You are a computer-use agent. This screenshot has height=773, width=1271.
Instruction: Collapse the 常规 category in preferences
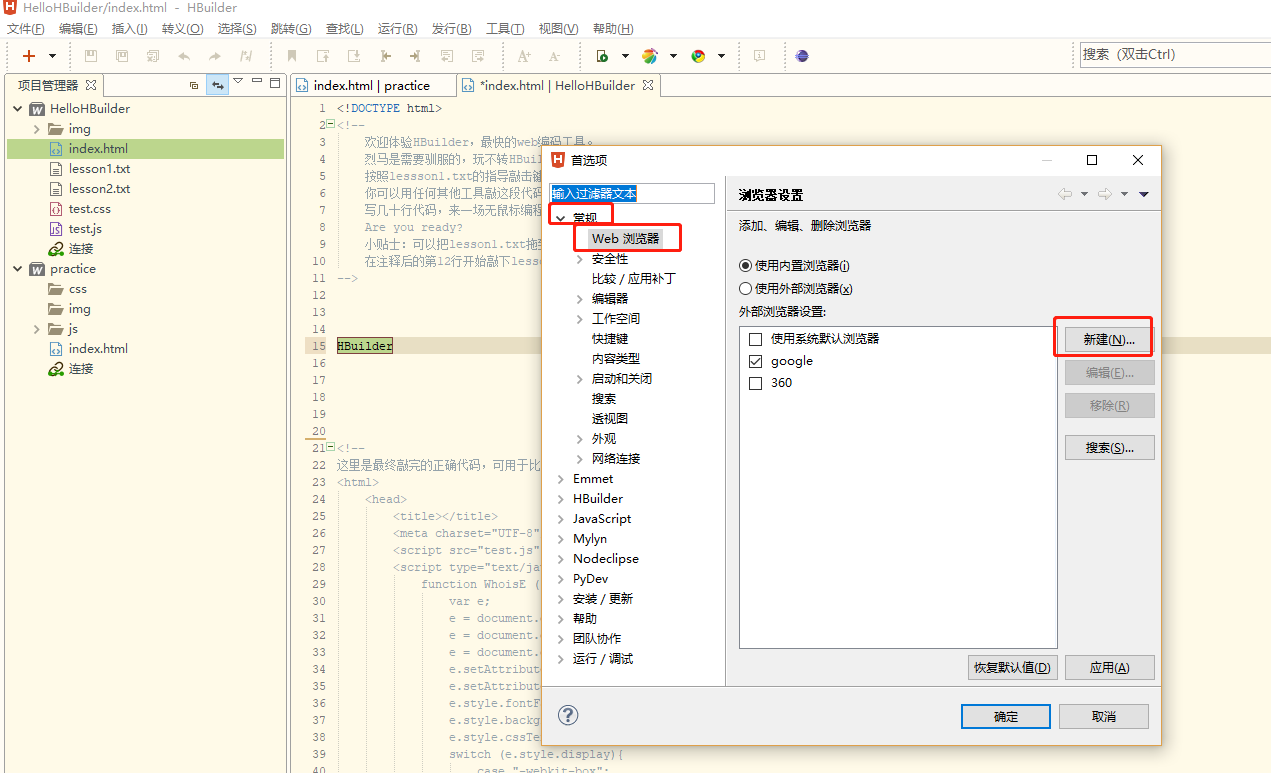point(561,218)
